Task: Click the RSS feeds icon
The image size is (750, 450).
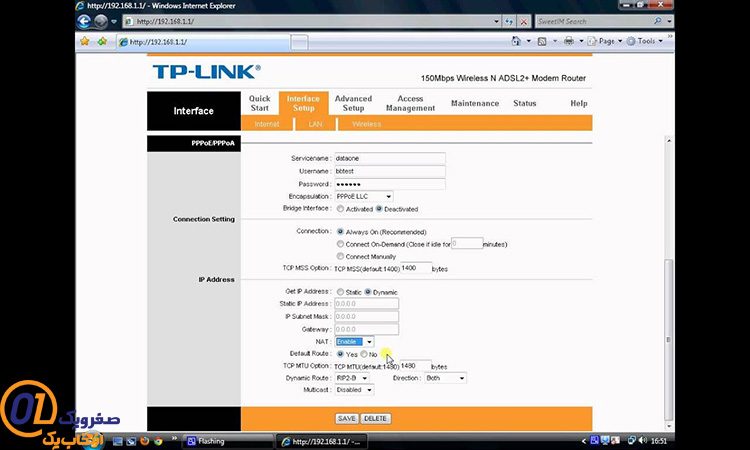Action: tap(542, 41)
